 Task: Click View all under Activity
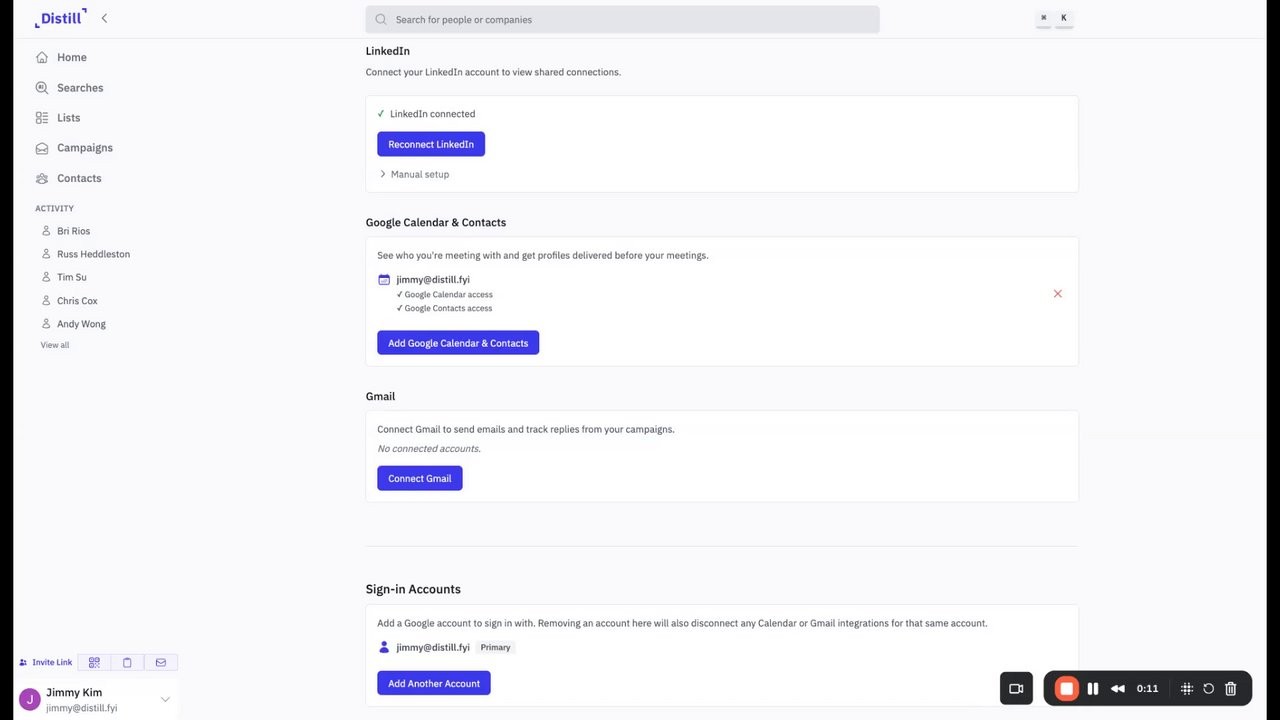point(55,345)
